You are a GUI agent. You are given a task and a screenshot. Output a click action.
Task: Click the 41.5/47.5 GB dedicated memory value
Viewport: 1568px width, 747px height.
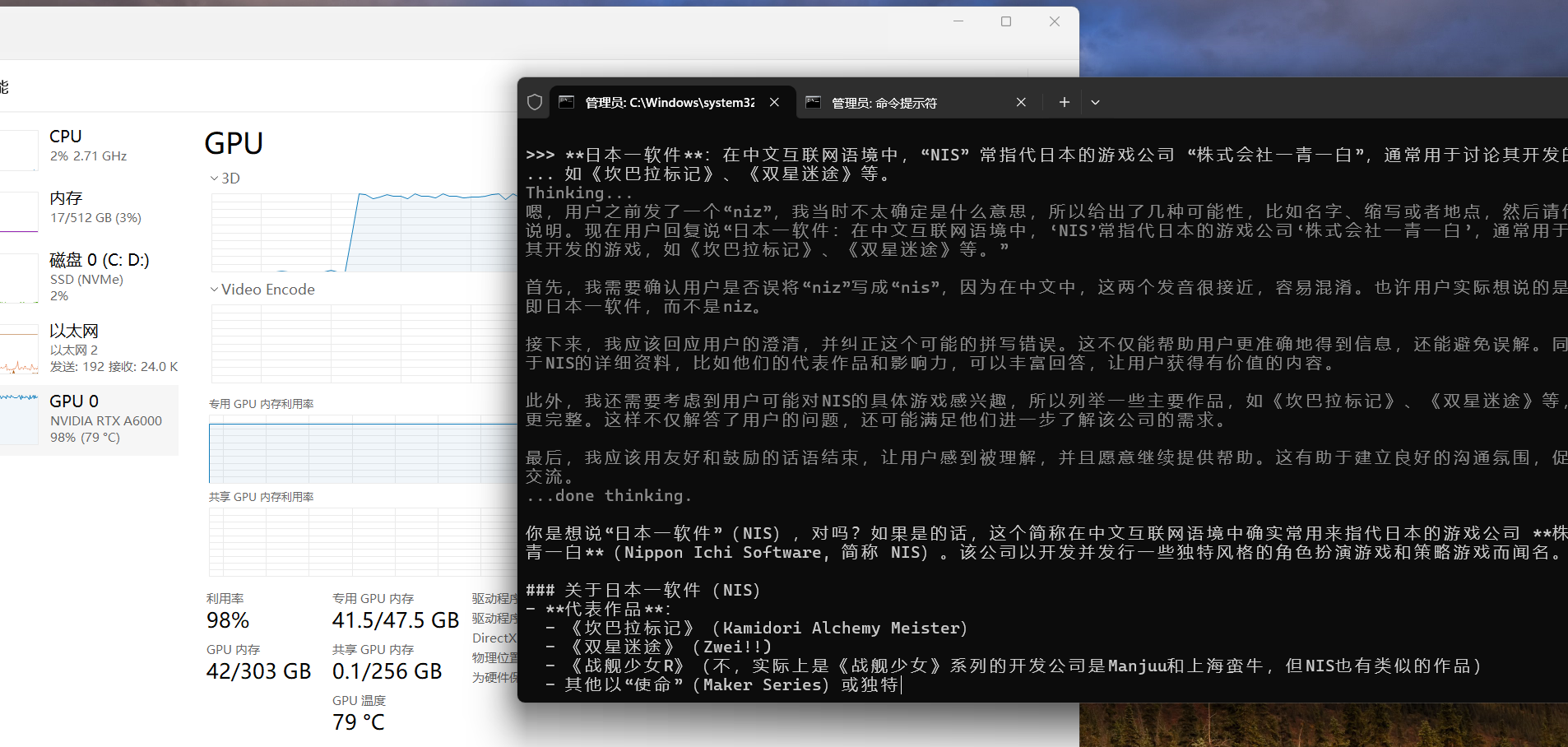pyautogui.click(x=396, y=620)
